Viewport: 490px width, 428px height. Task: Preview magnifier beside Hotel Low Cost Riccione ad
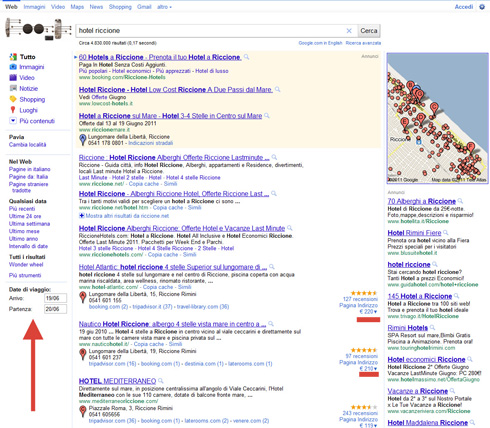click(x=277, y=89)
